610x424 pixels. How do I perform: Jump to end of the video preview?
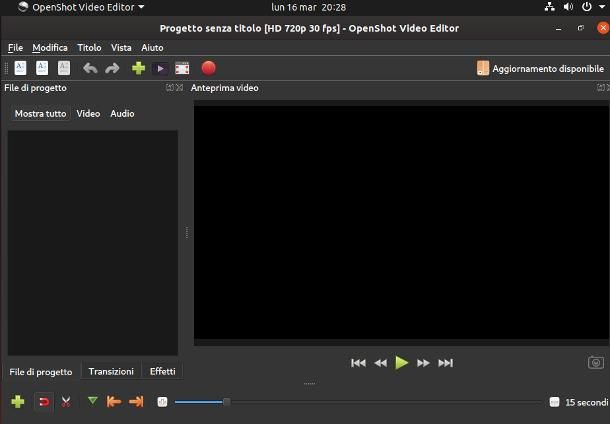click(x=445, y=363)
